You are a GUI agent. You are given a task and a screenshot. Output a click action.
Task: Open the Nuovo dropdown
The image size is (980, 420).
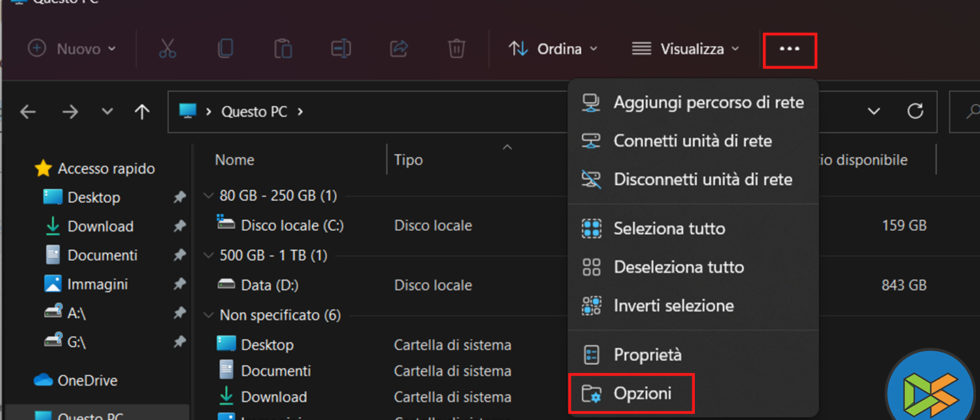[x=72, y=48]
